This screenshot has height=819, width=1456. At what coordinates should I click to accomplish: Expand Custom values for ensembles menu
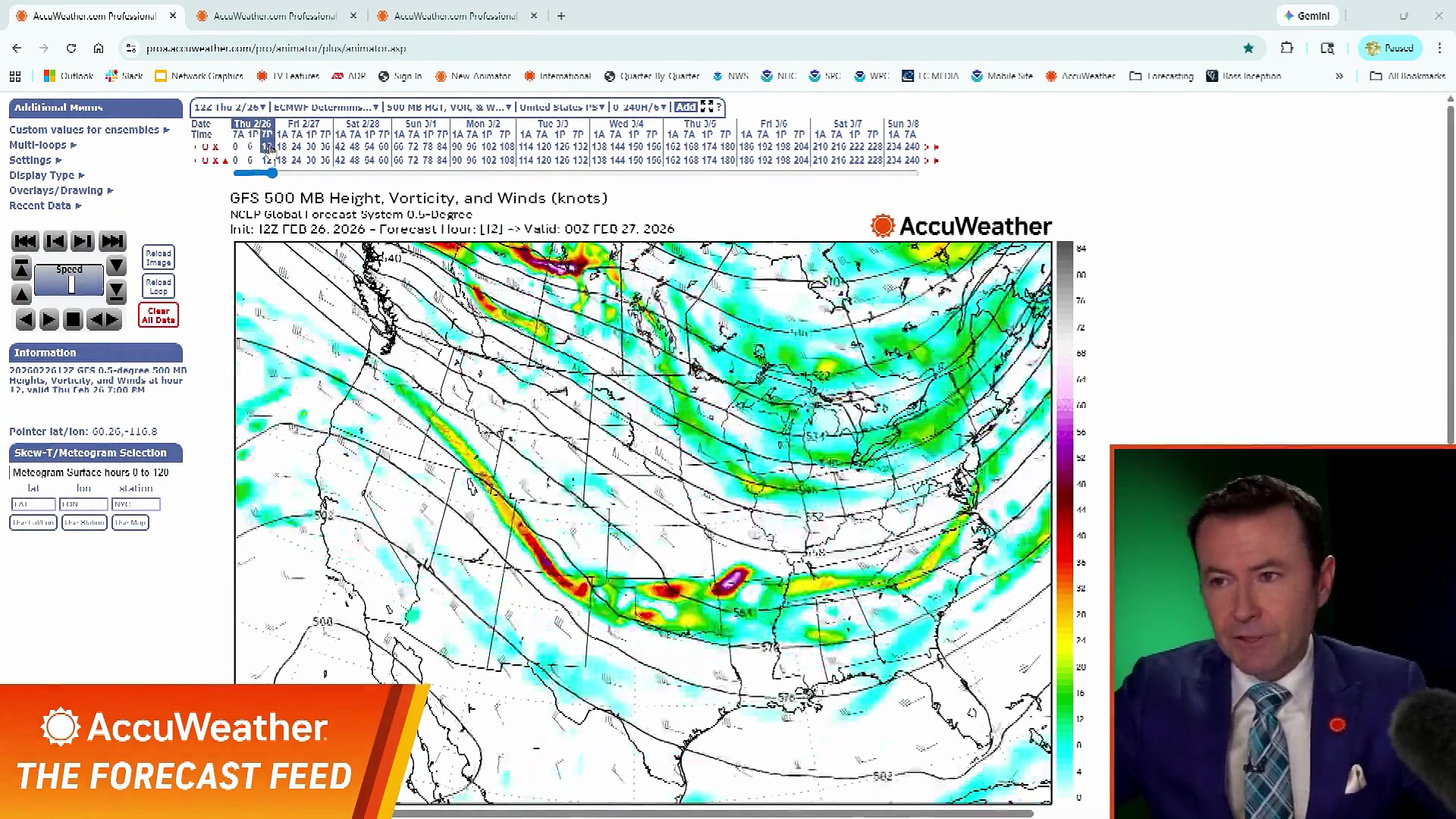pyautogui.click(x=89, y=130)
